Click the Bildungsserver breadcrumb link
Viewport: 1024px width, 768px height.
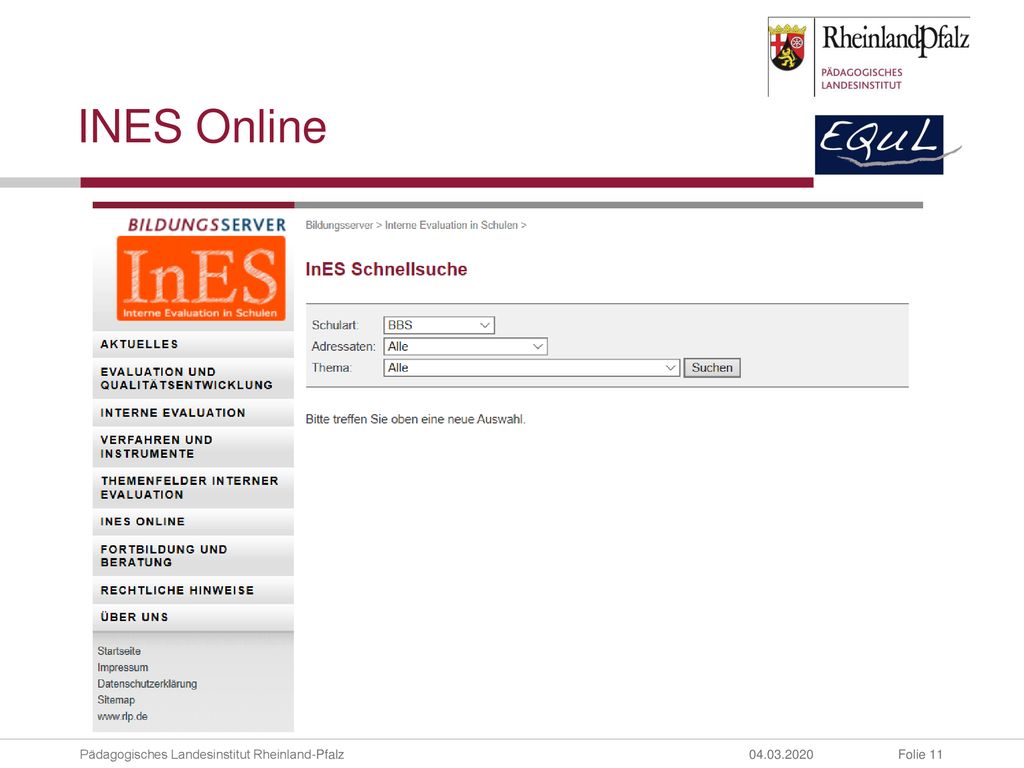(x=339, y=225)
